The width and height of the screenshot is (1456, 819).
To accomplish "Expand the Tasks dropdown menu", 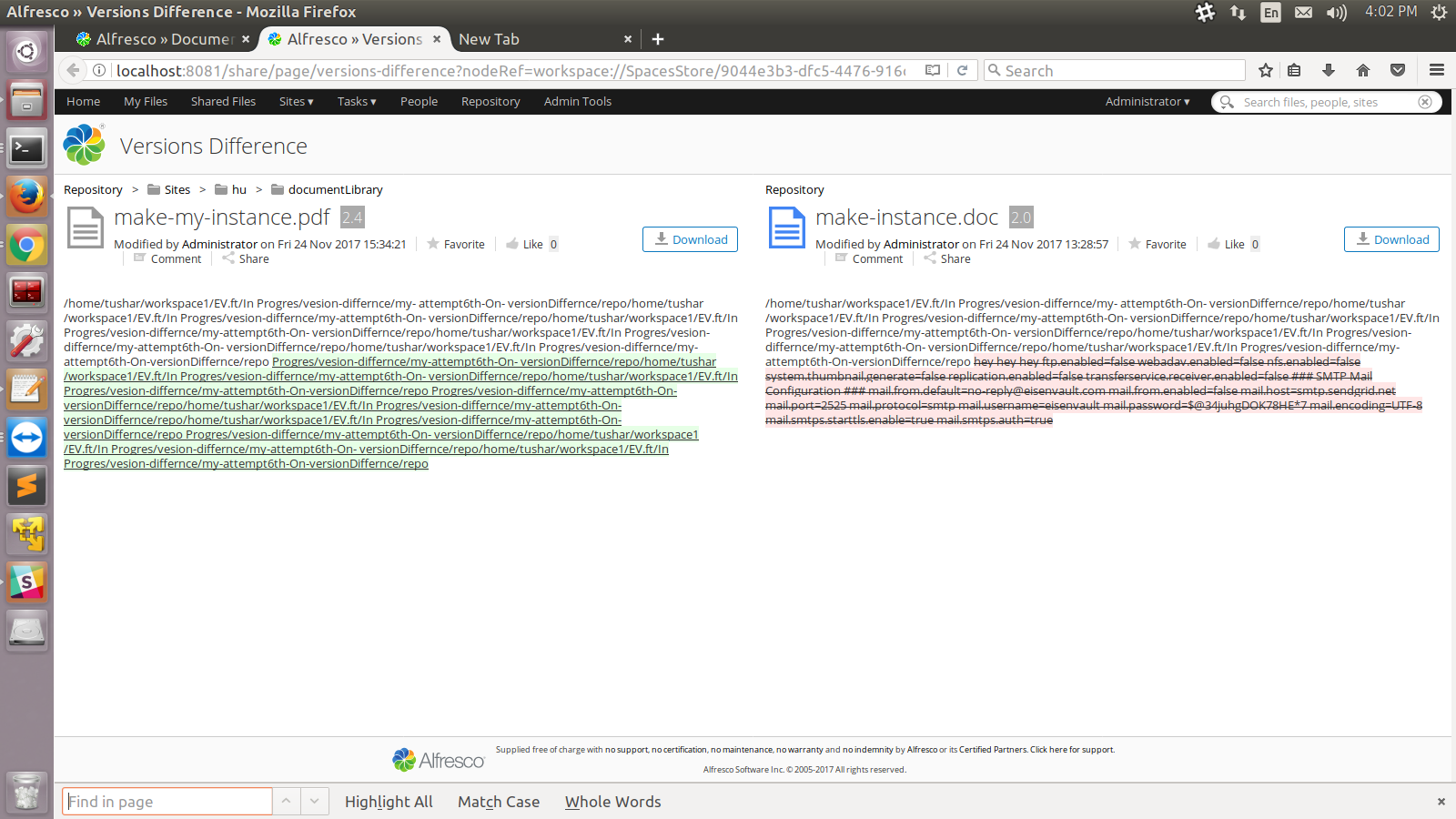I will [x=357, y=101].
